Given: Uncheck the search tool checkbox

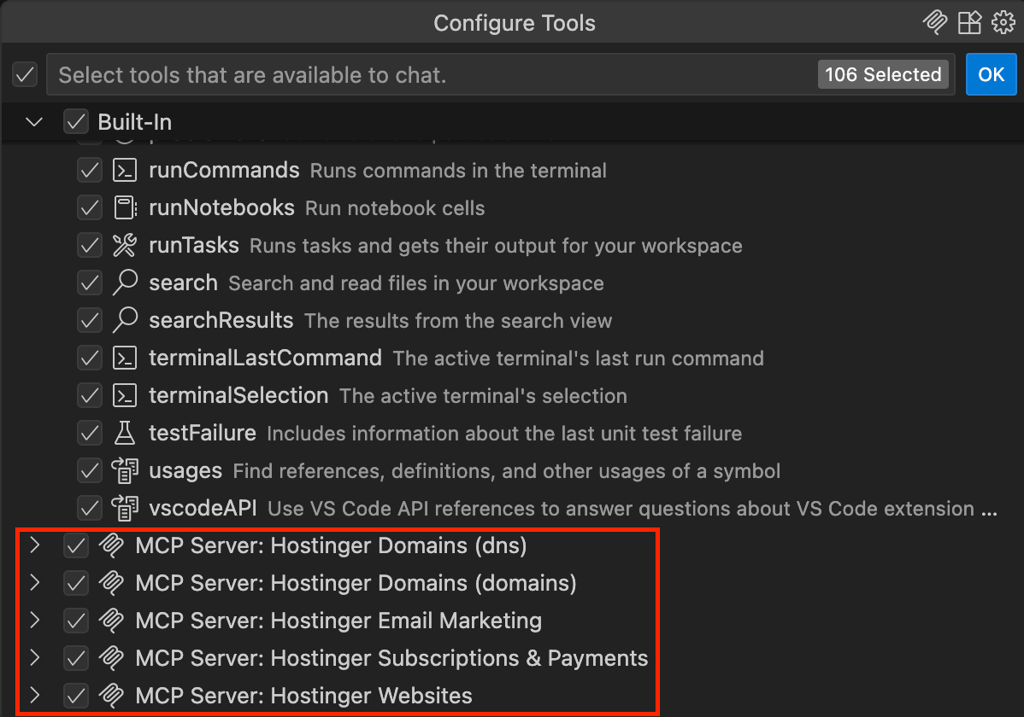Looking at the screenshot, I should click(x=89, y=283).
